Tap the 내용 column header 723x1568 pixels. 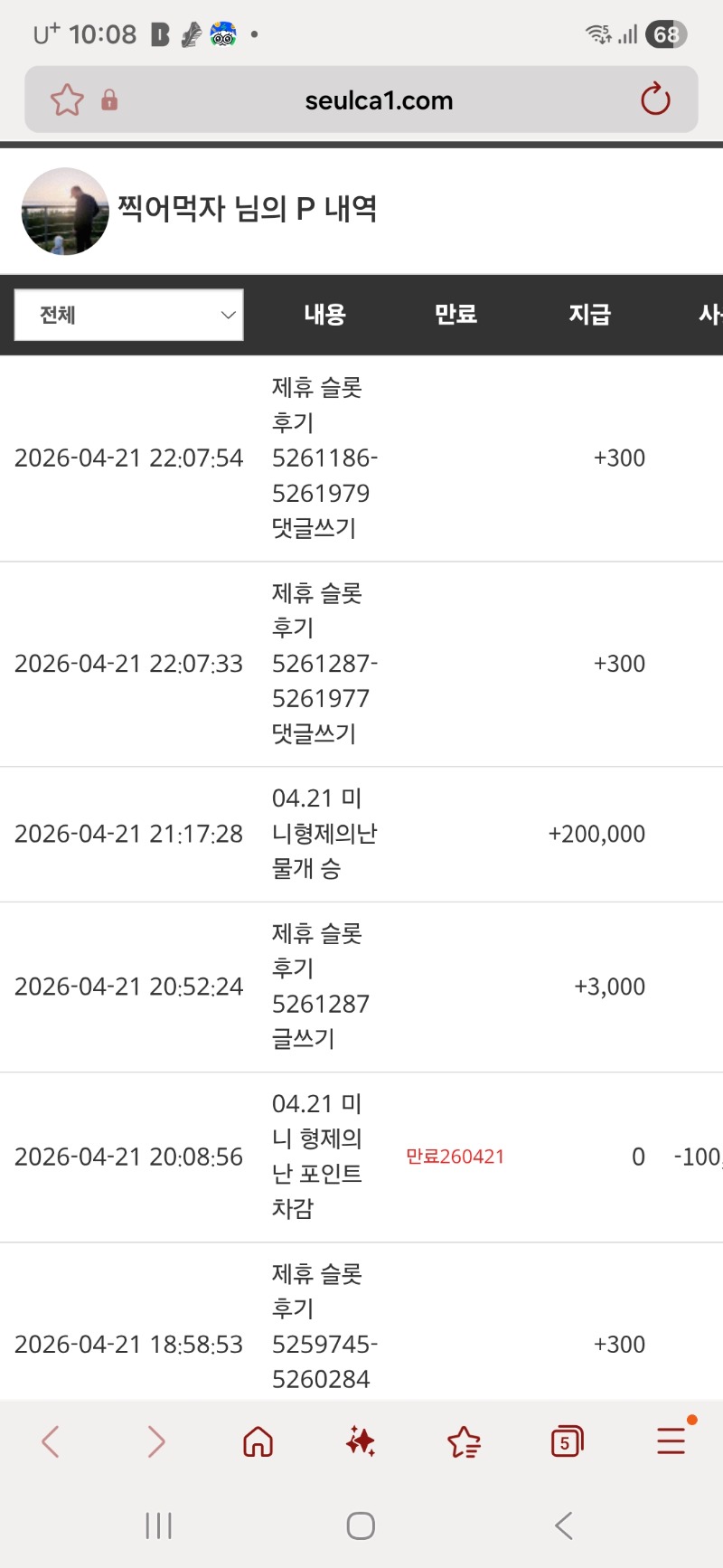click(x=324, y=315)
